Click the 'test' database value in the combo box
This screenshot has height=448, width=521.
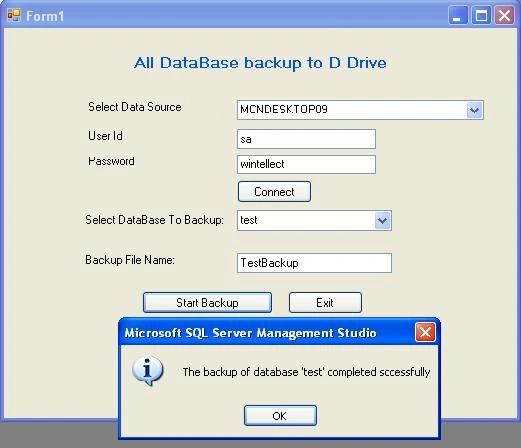click(x=249, y=220)
